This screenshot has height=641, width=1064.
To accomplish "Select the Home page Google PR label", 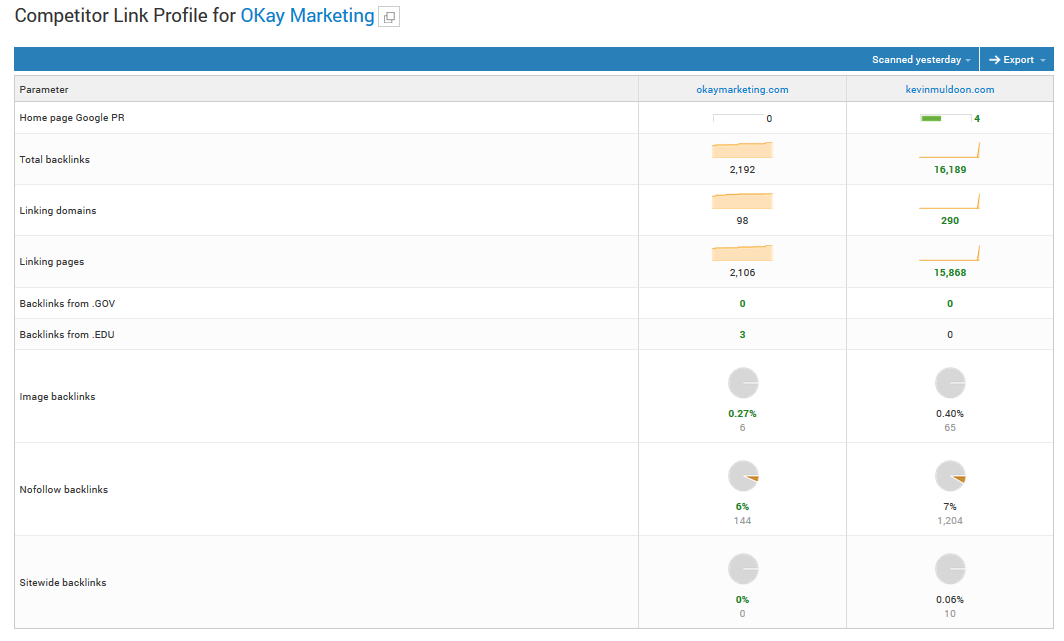I will tap(72, 118).
